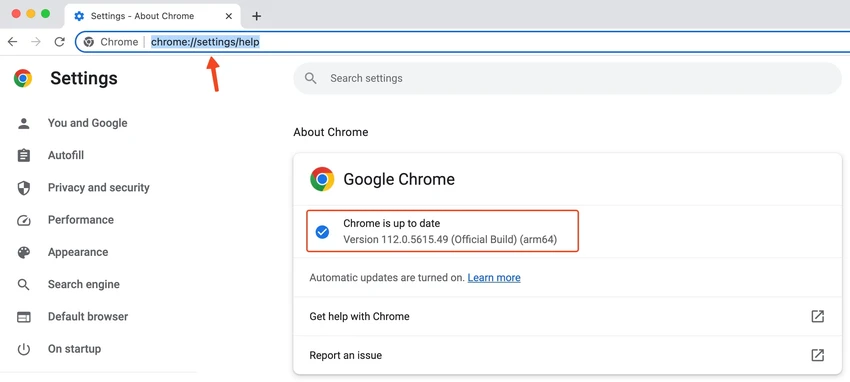The image size is (850, 382).
Task: Select the Settings - About Chrome tab
Action: point(153,16)
